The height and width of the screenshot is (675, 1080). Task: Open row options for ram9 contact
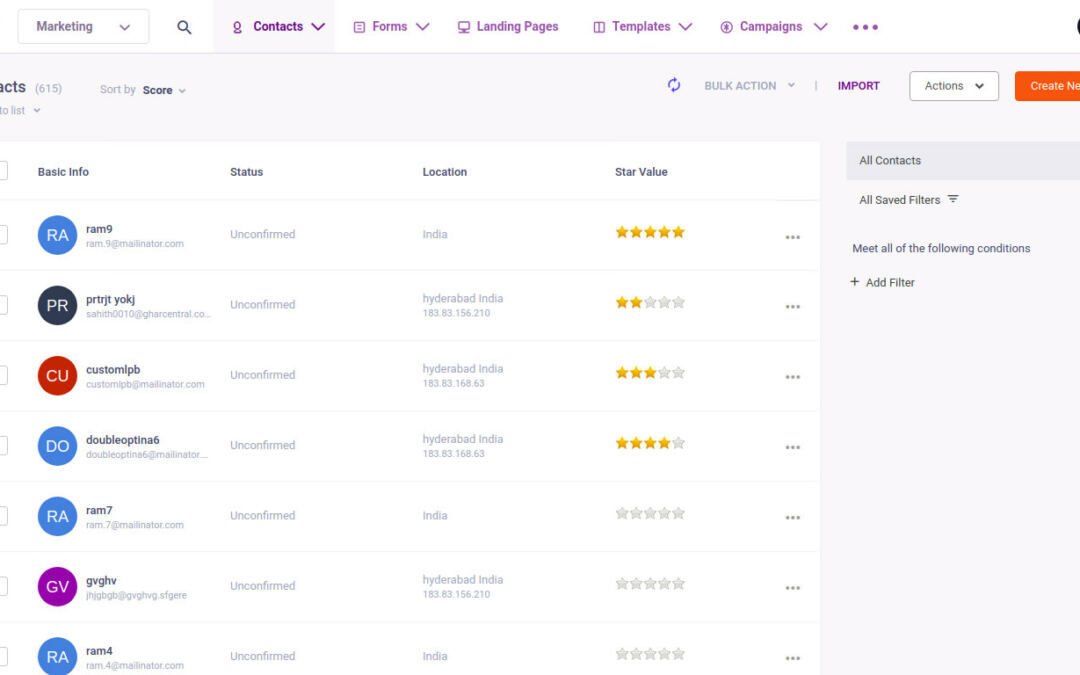793,237
